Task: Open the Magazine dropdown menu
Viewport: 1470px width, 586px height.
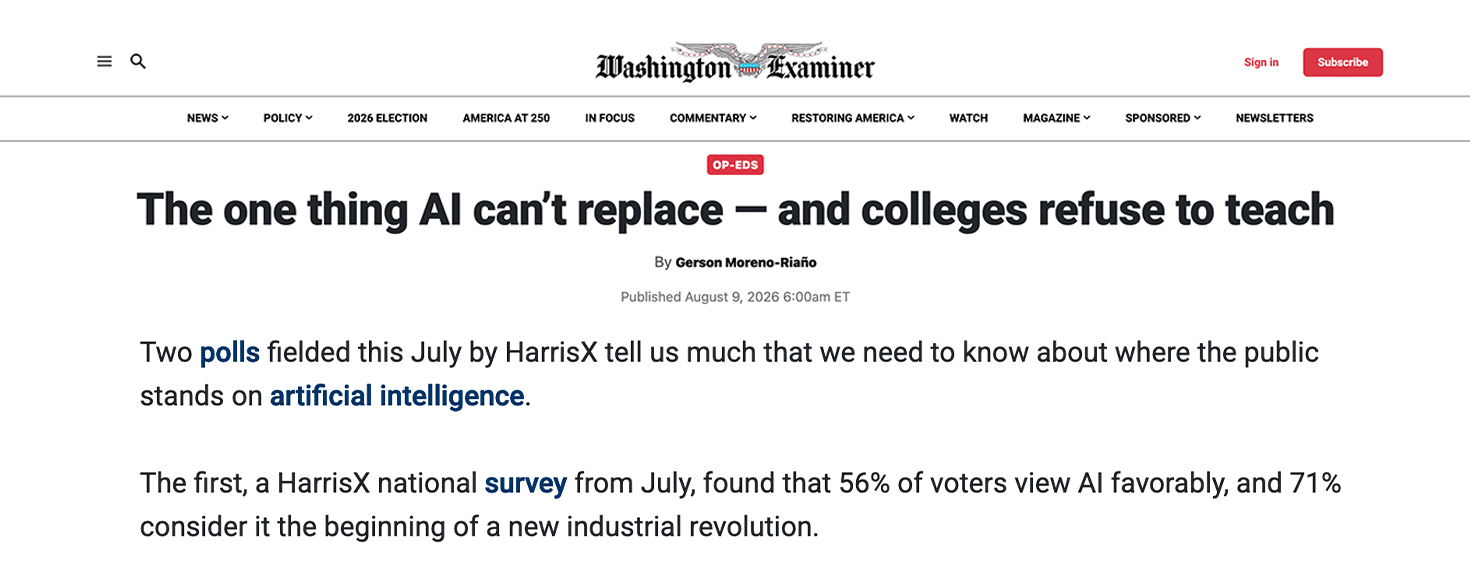Action: tap(1056, 118)
